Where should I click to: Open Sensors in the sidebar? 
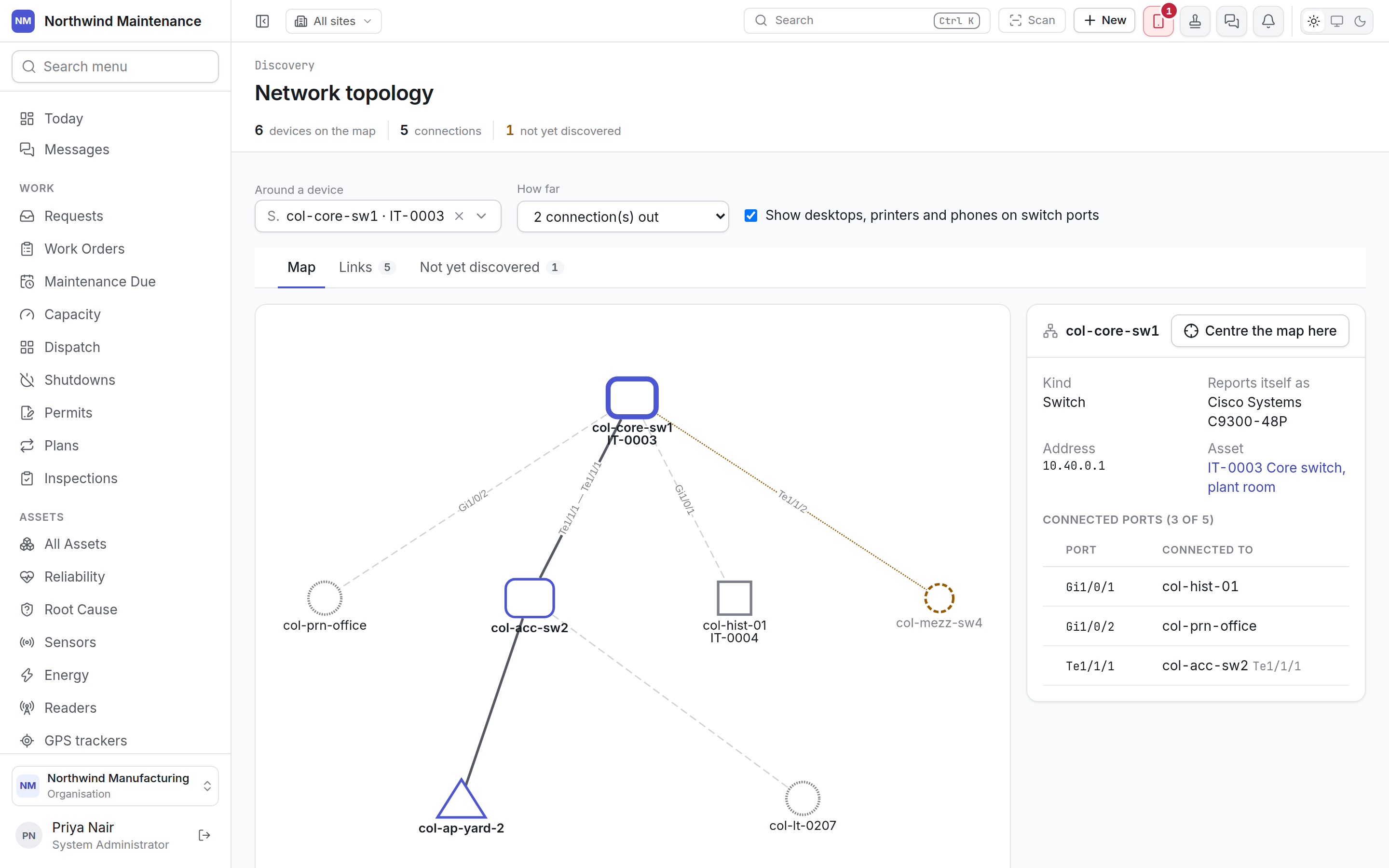(115, 642)
